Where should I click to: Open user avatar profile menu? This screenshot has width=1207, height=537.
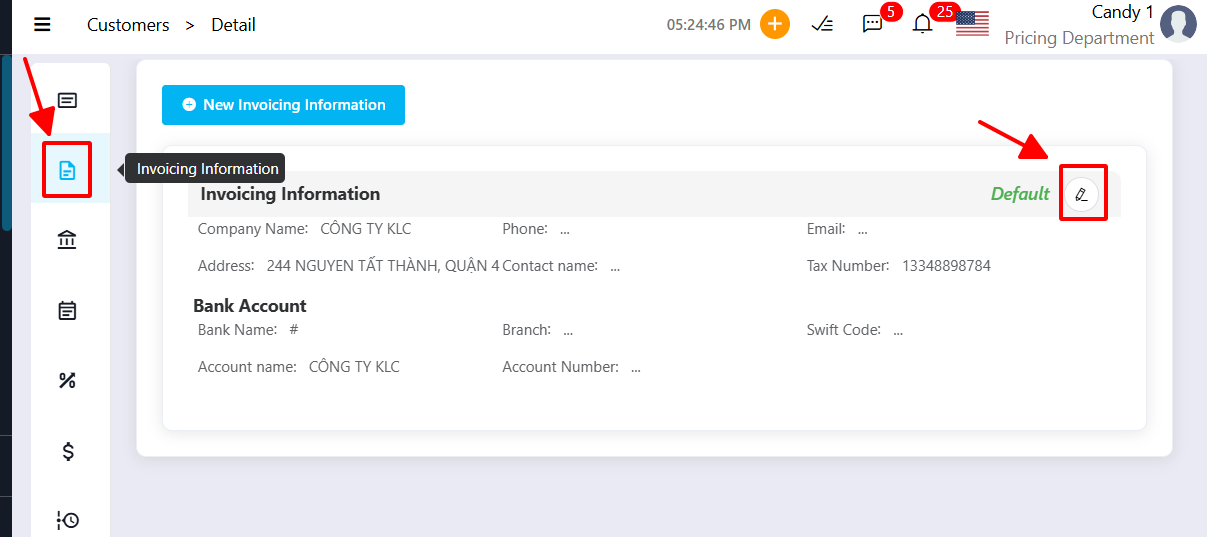tap(1178, 24)
